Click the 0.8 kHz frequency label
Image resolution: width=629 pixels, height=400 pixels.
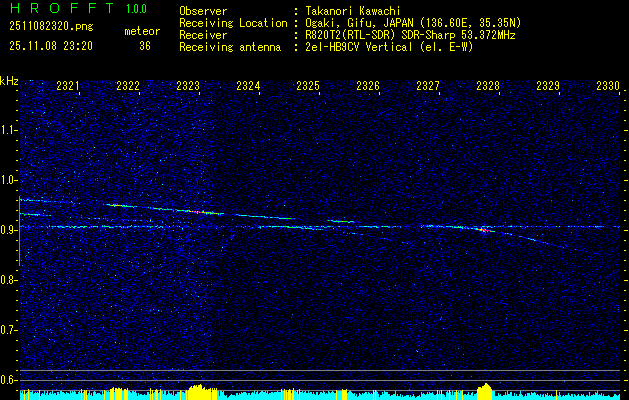coord(8,280)
